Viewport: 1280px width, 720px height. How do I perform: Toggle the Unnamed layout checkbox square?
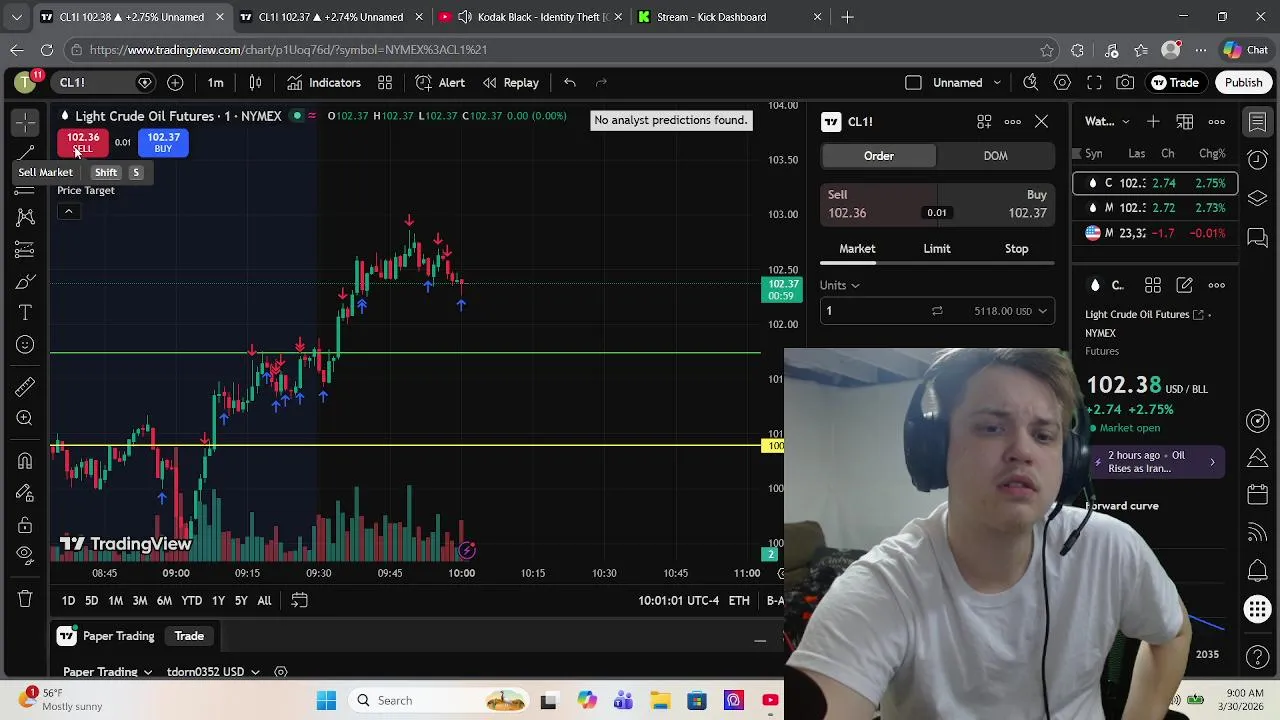coord(913,83)
